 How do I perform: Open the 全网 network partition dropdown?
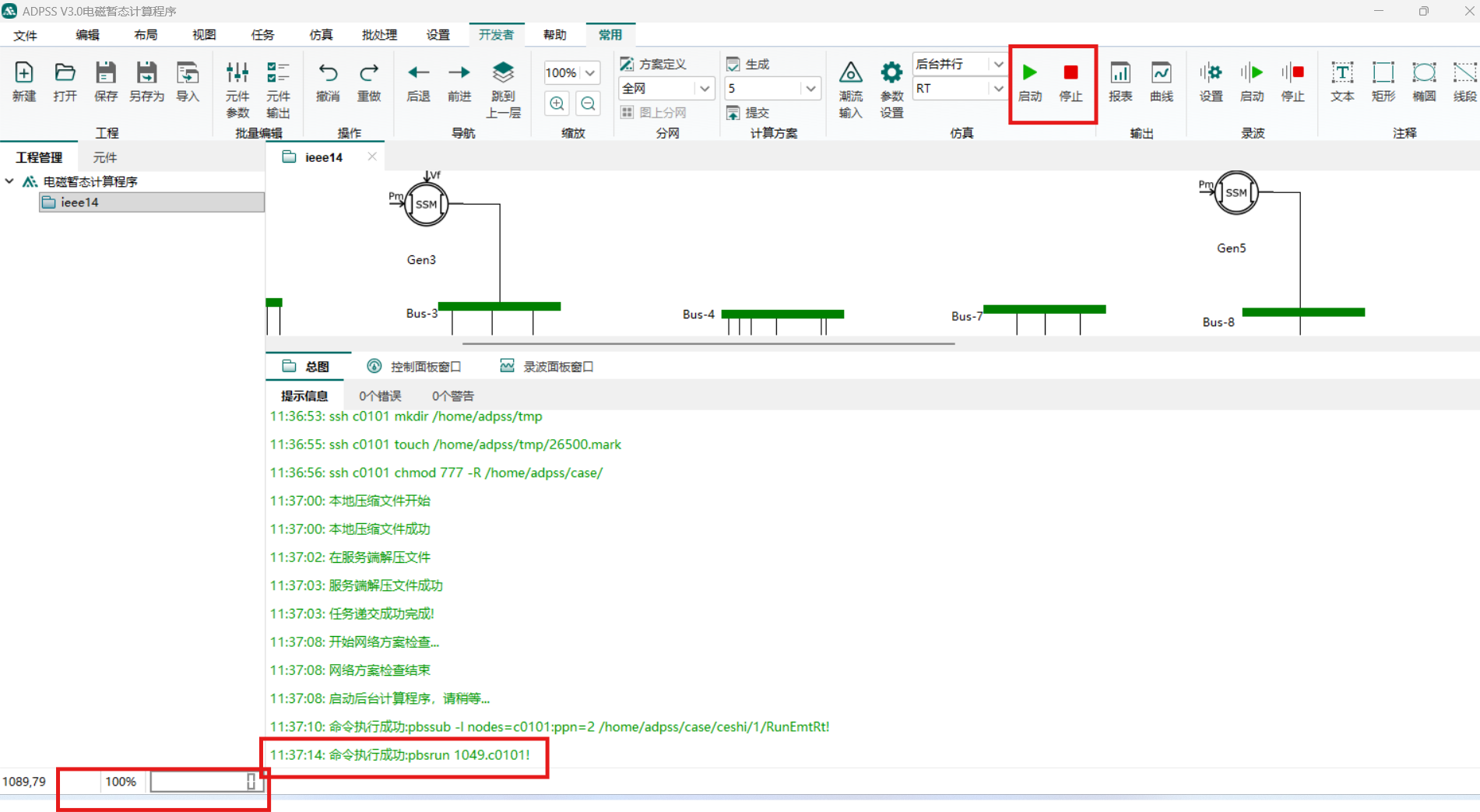(704, 89)
